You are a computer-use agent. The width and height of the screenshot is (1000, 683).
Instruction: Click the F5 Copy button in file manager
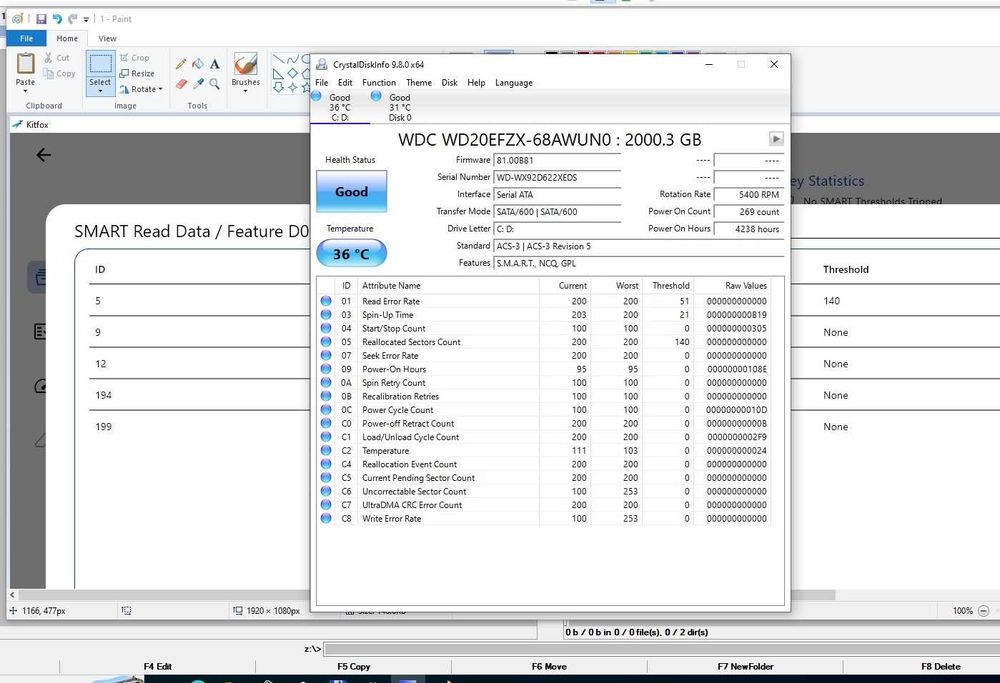click(x=353, y=666)
